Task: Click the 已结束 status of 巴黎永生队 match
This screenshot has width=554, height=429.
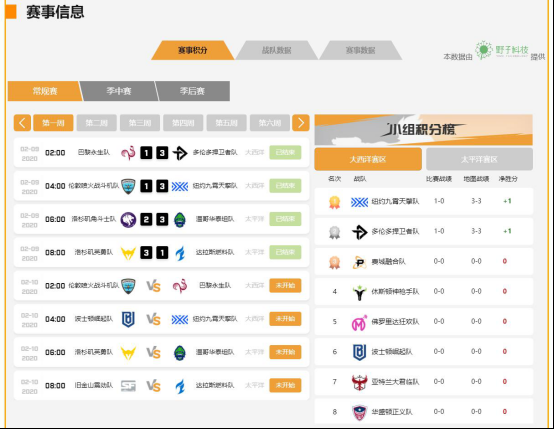Action: (x=285, y=152)
